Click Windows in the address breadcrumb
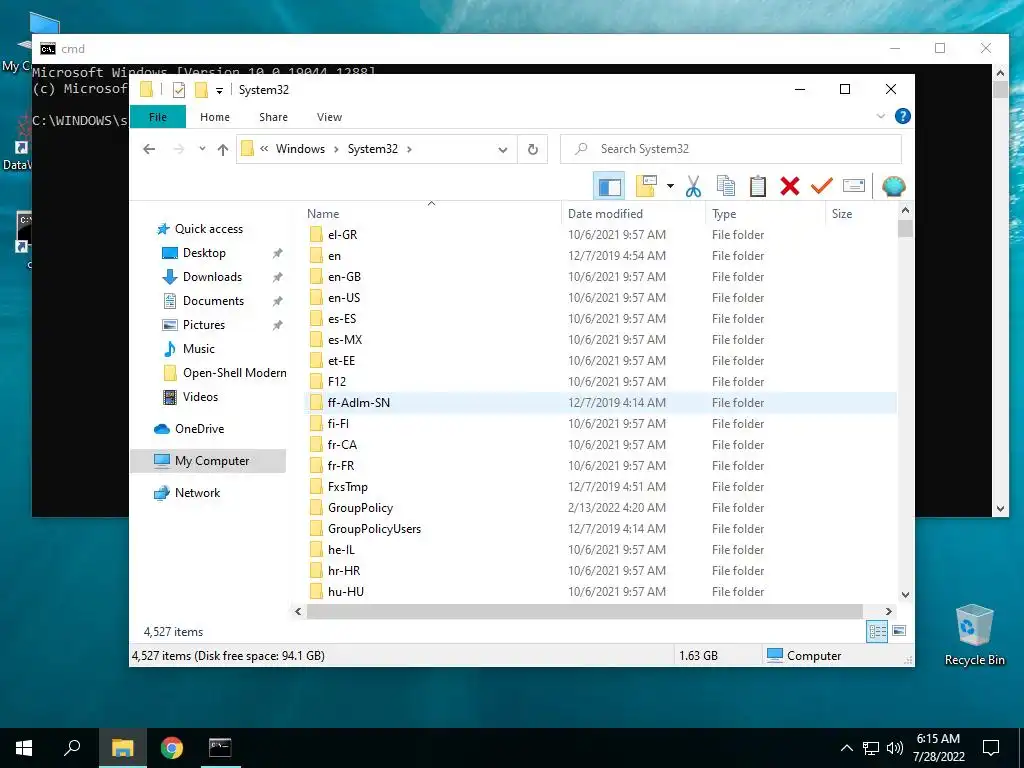This screenshot has width=1024, height=768. coord(300,149)
